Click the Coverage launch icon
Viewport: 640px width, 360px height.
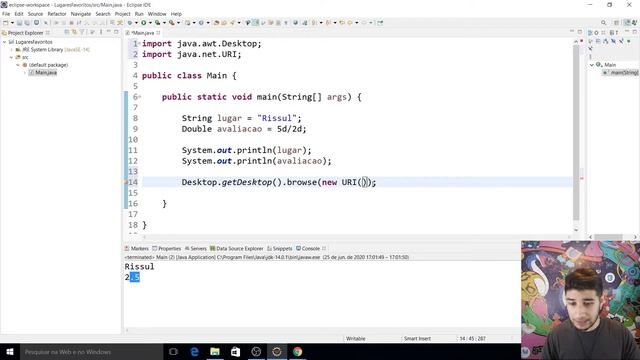157,23
